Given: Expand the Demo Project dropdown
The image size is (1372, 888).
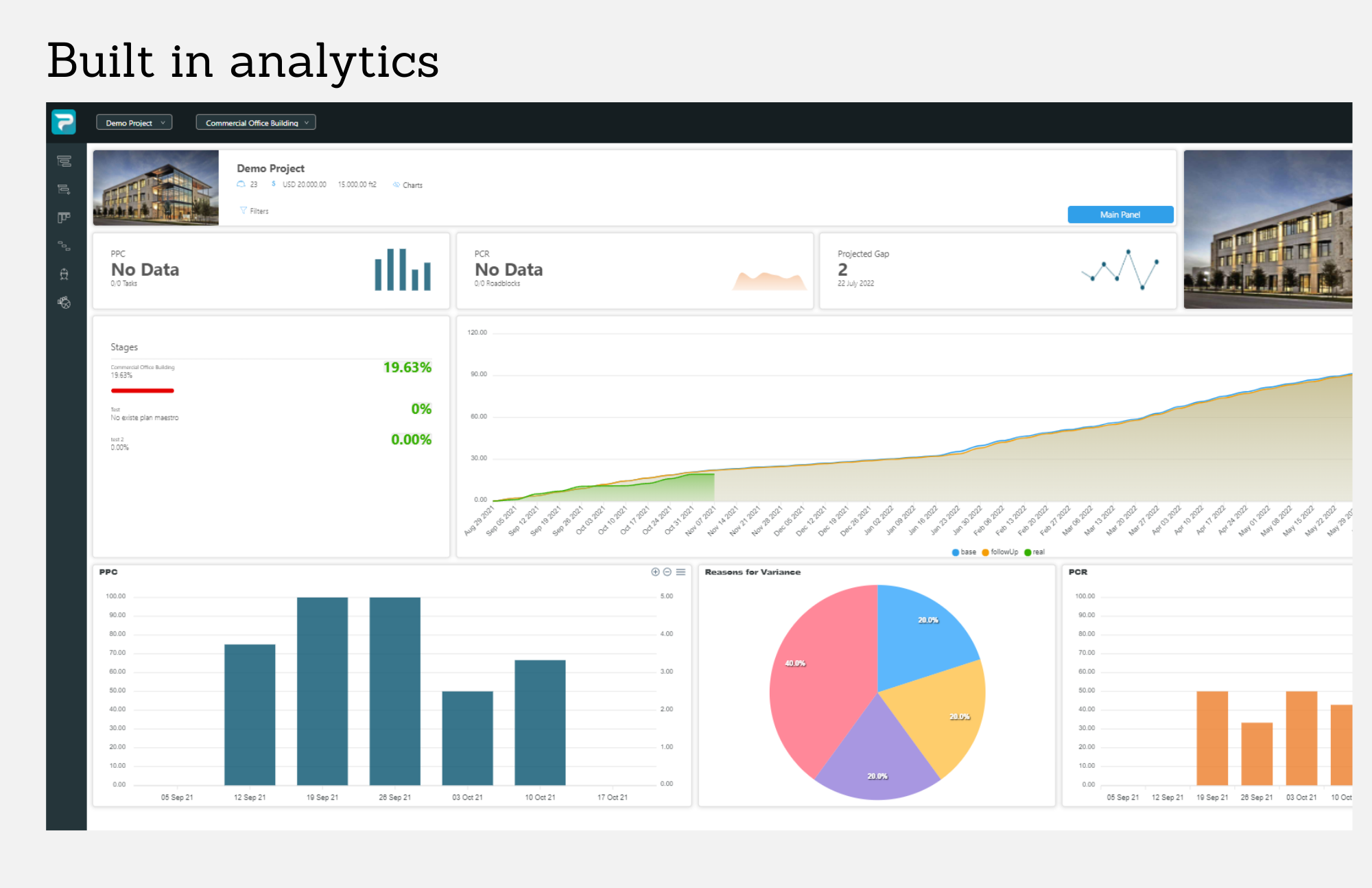Looking at the screenshot, I should pyautogui.click(x=134, y=123).
